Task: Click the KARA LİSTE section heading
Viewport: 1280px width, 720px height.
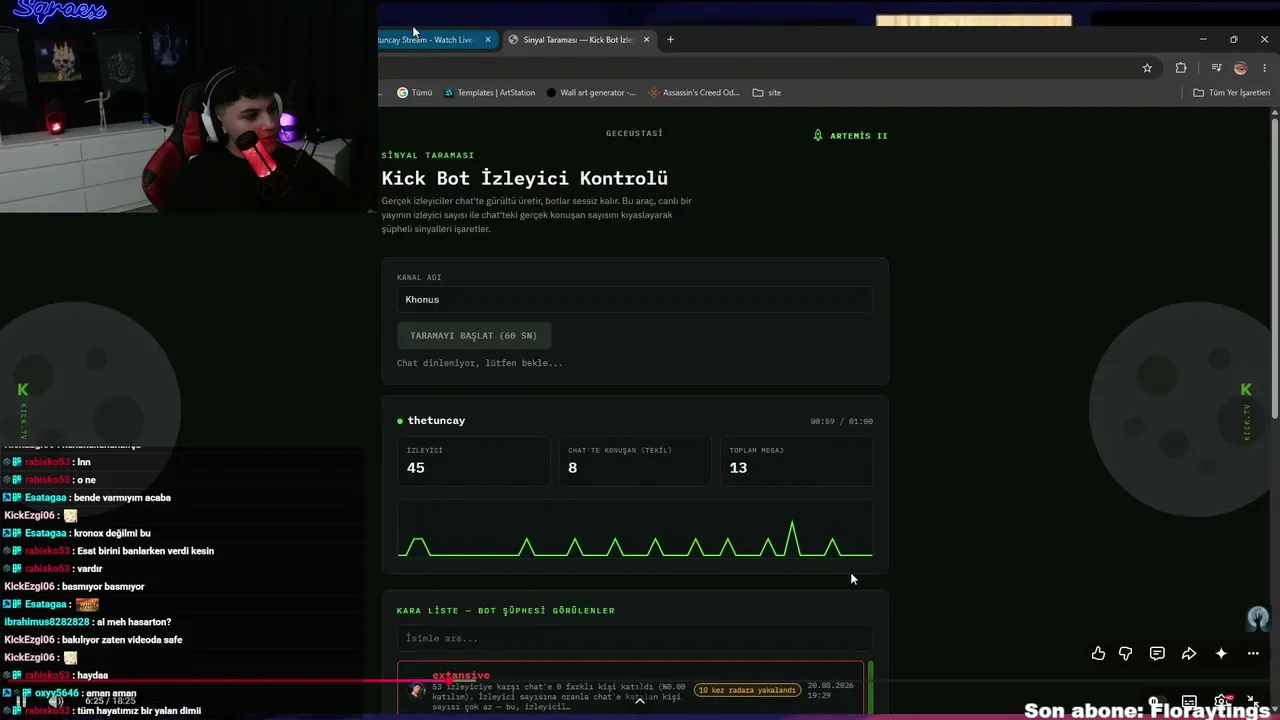Action: [x=505, y=610]
